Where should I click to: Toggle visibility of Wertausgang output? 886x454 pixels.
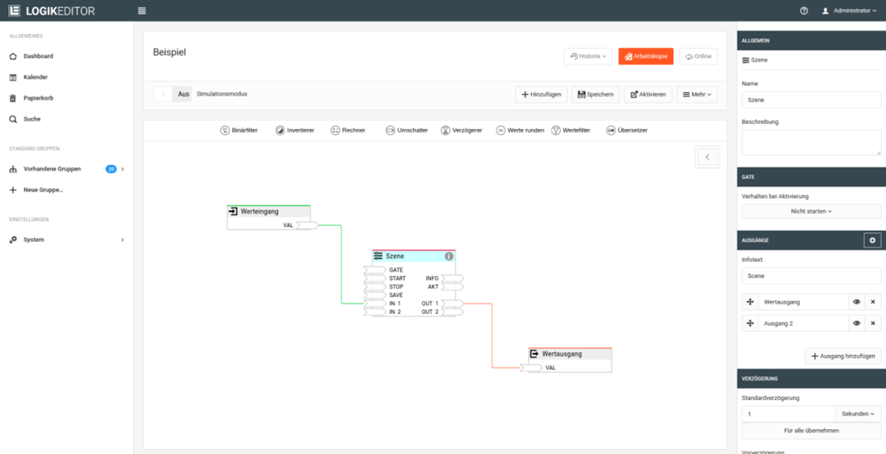click(x=856, y=302)
